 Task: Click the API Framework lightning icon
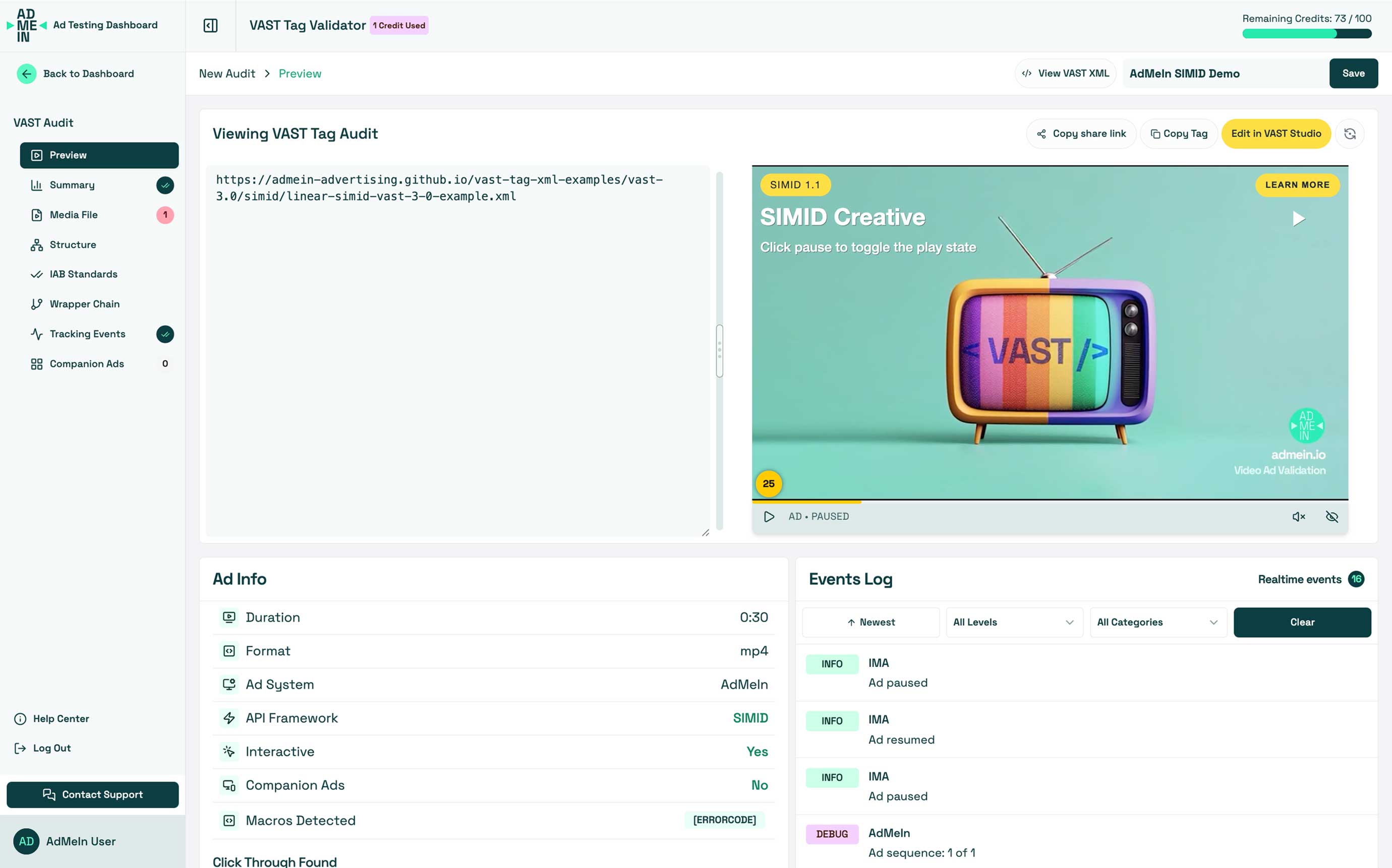[x=229, y=718]
